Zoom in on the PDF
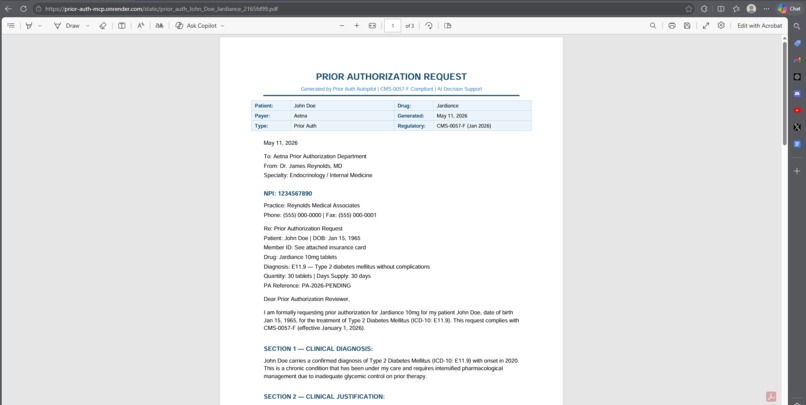 click(x=357, y=26)
